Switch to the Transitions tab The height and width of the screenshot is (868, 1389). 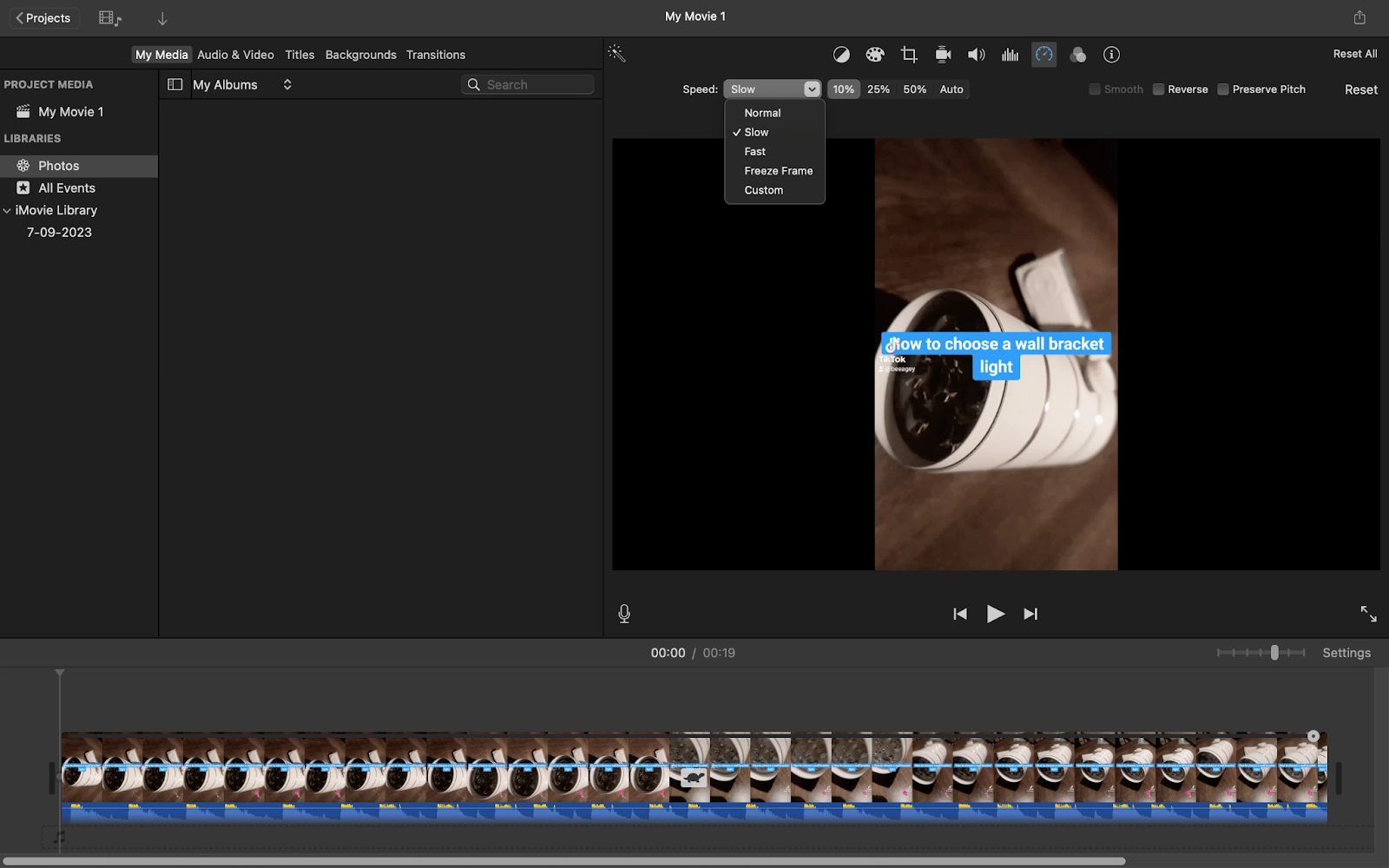coord(436,55)
